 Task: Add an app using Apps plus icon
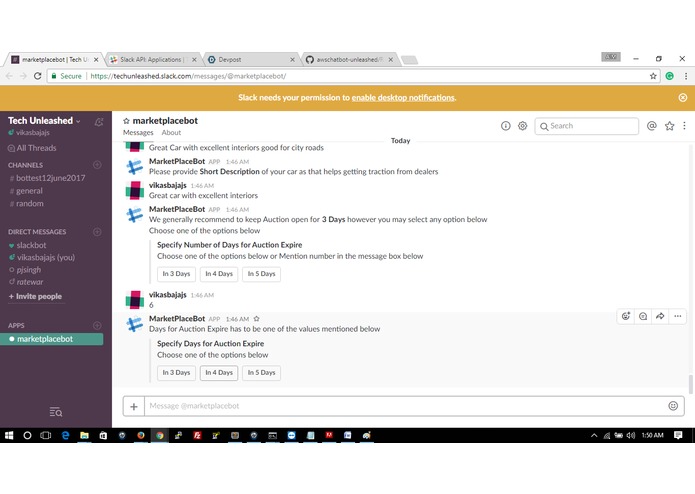98,325
